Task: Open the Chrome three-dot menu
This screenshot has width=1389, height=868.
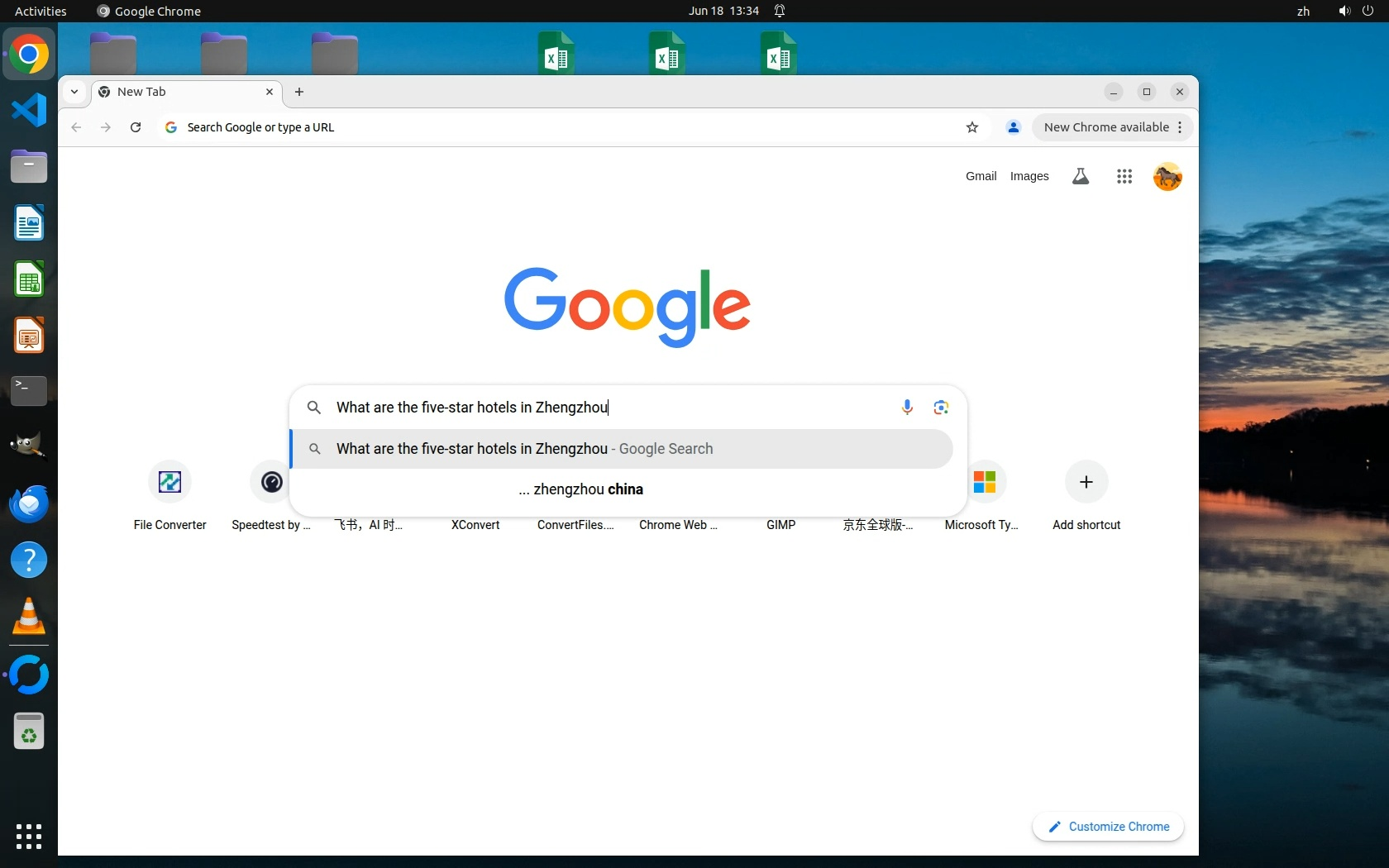Action: point(1180,127)
